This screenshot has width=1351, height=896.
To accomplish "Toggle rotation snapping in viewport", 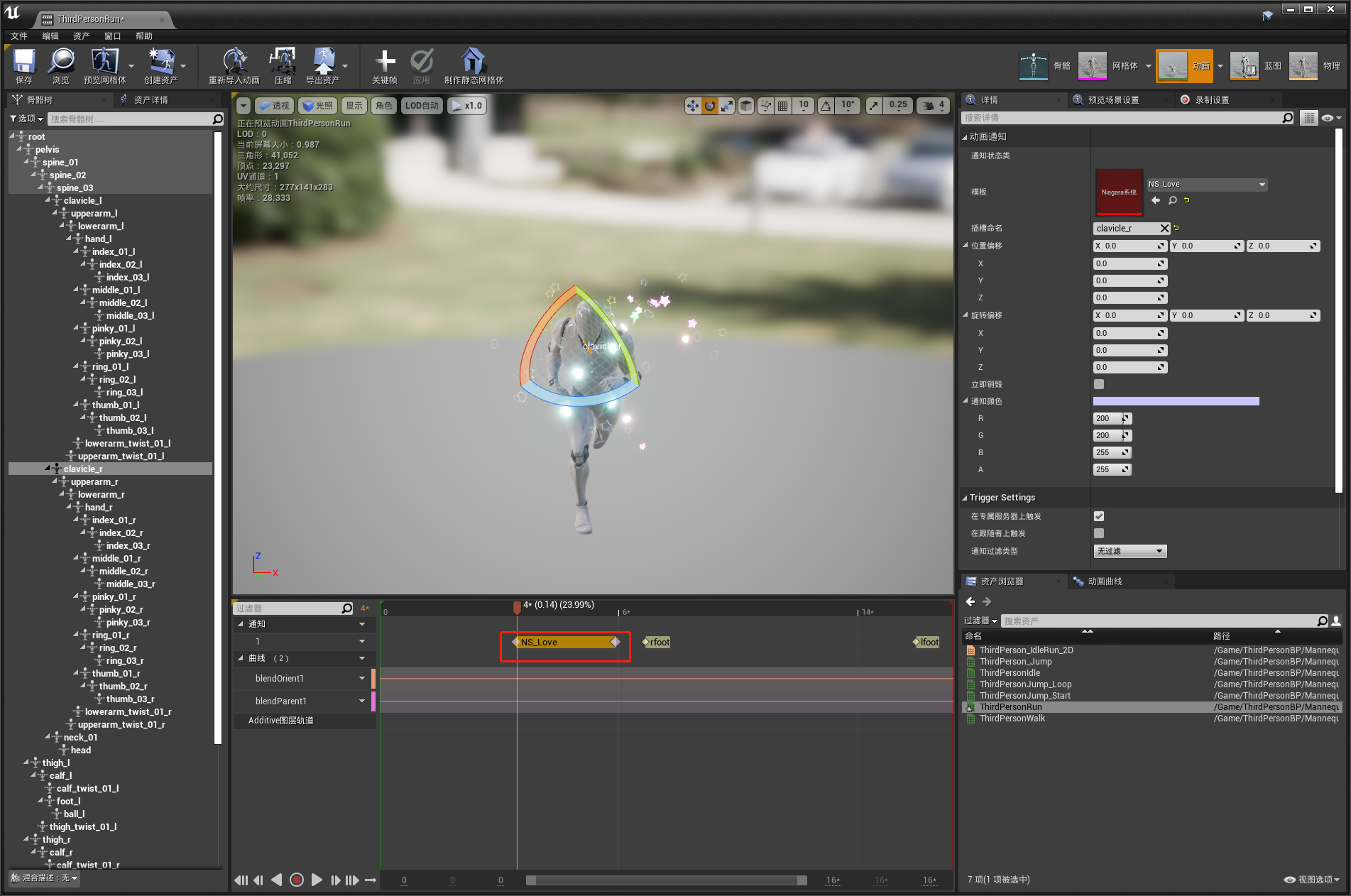I will tap(826, 106).
